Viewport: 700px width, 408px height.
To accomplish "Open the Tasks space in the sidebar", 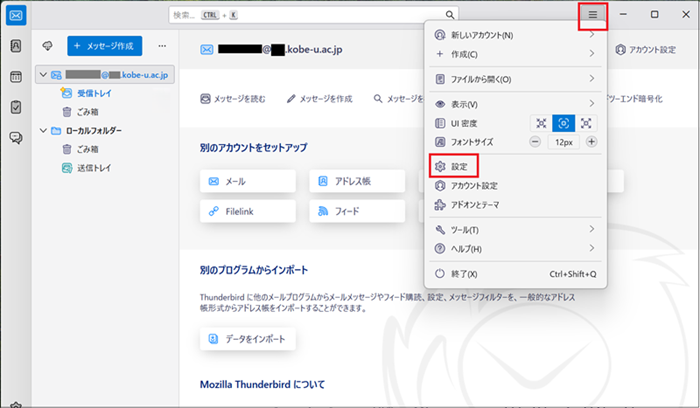I will [16, 107].
